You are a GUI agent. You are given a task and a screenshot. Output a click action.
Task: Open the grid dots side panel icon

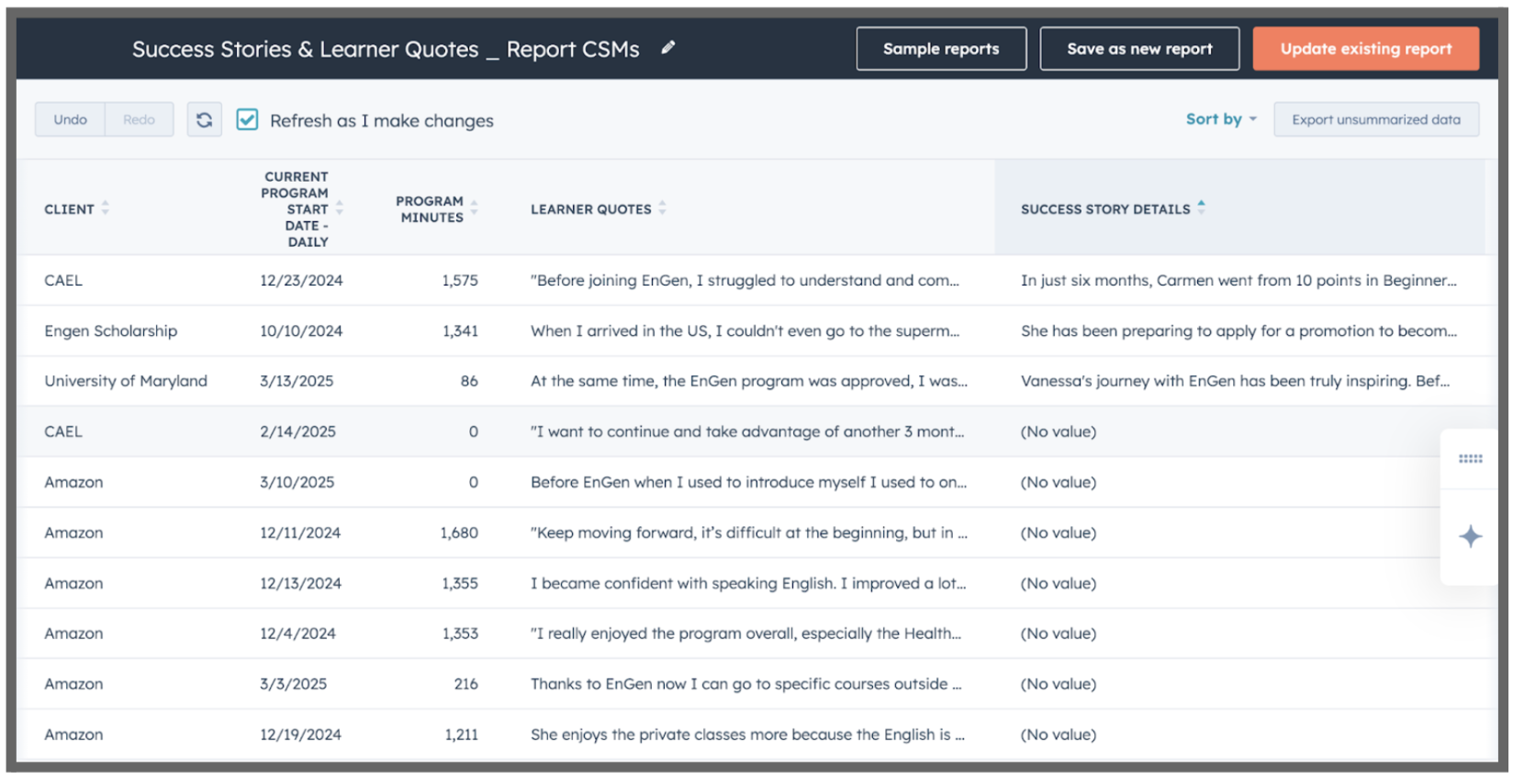pos(1470,459)
